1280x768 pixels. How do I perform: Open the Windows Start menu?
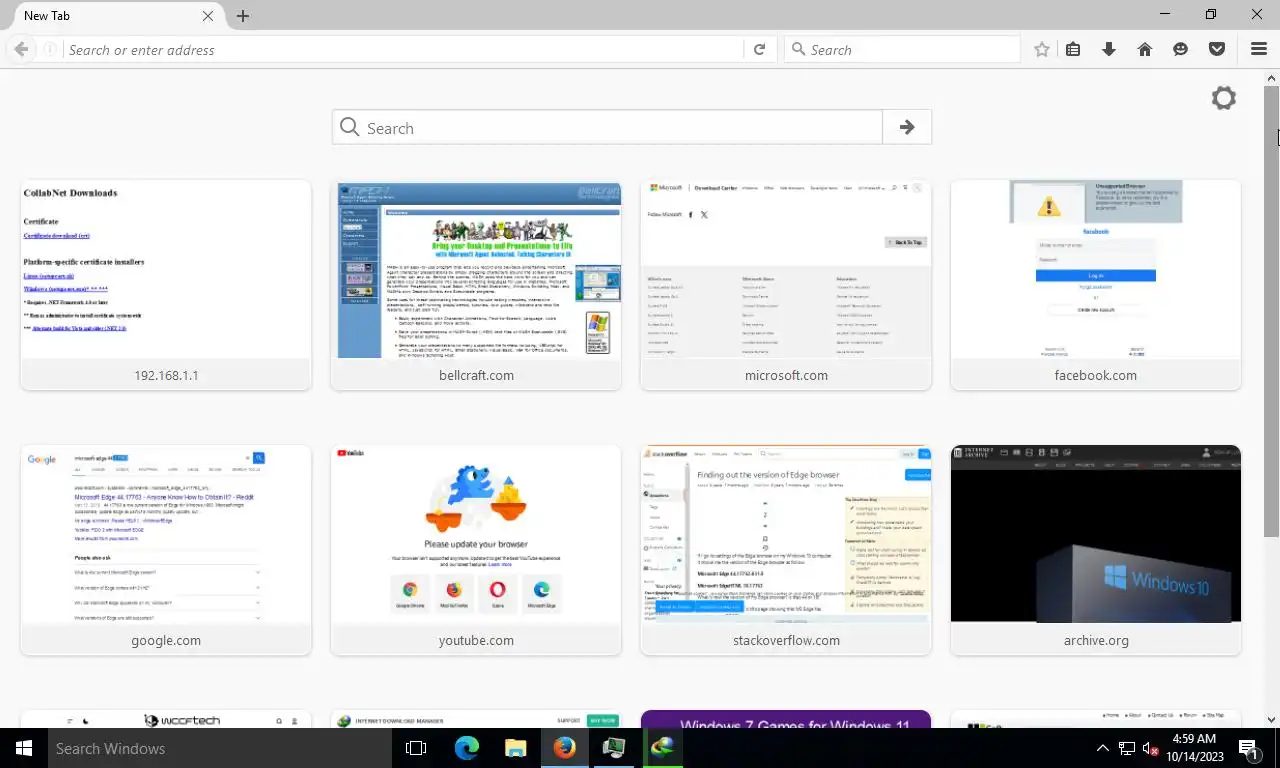[x=23, y=748]
